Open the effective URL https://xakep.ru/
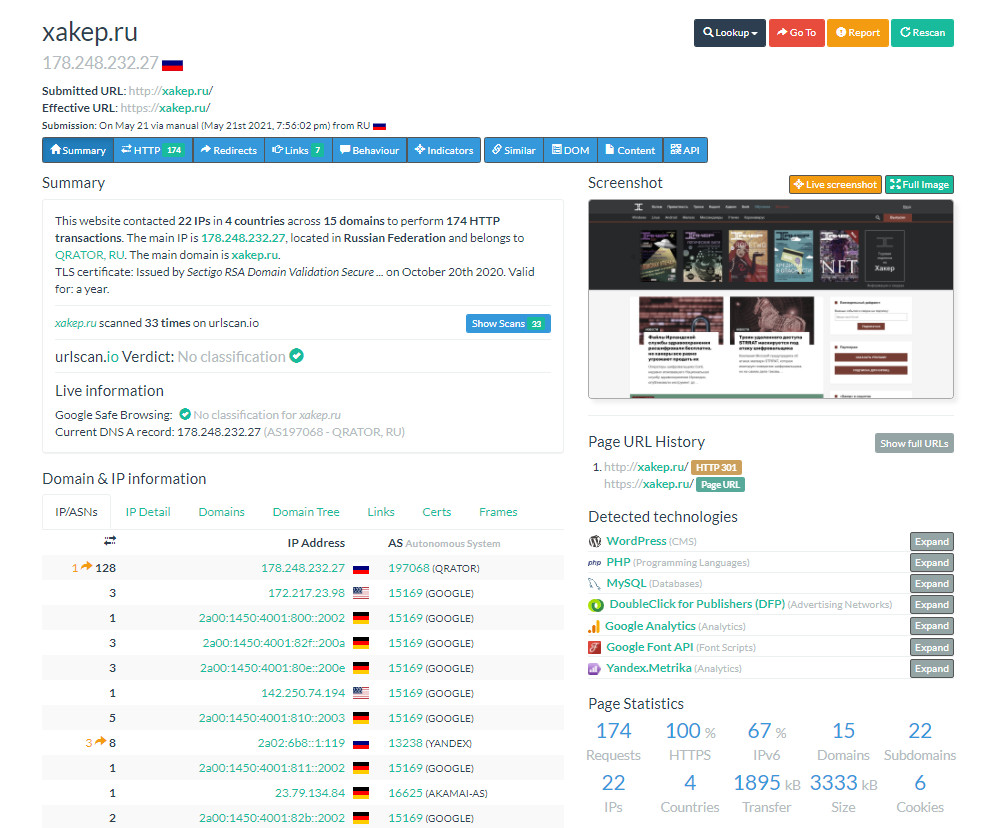 [x=165, y=108]
